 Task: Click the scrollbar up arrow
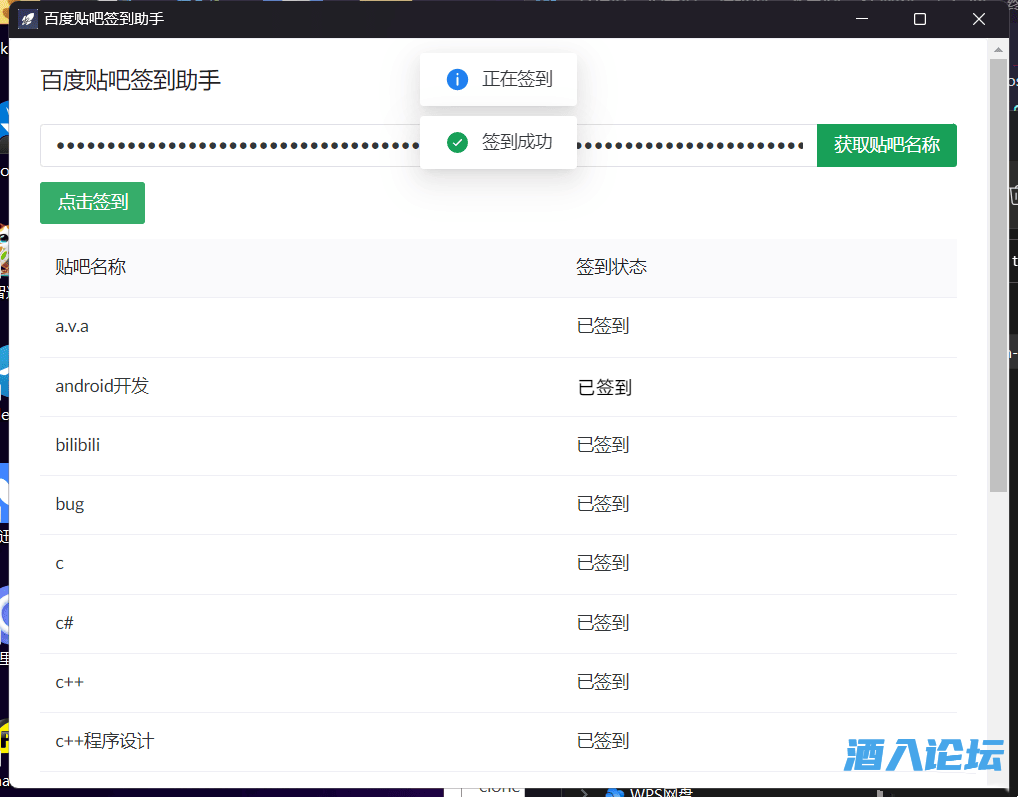click(x=997, y=49)
